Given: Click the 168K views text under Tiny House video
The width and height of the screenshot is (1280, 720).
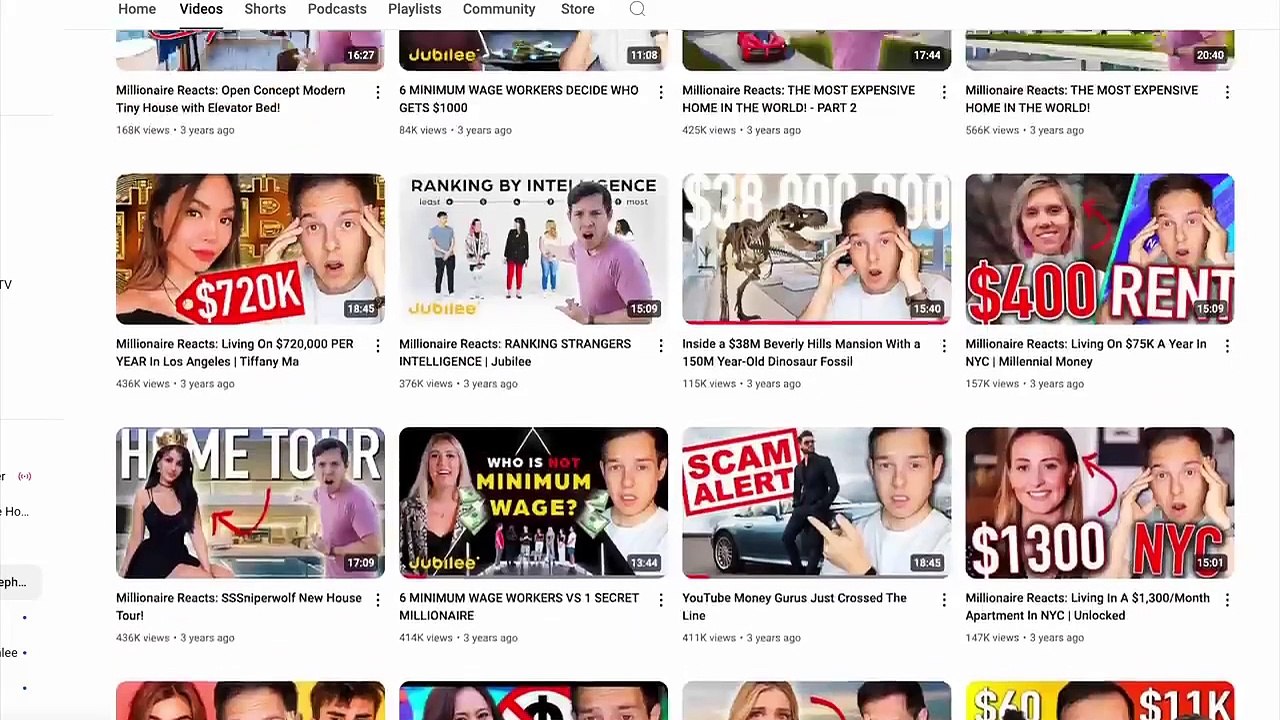Looking at the screenshot, I should tap(143, 130).
